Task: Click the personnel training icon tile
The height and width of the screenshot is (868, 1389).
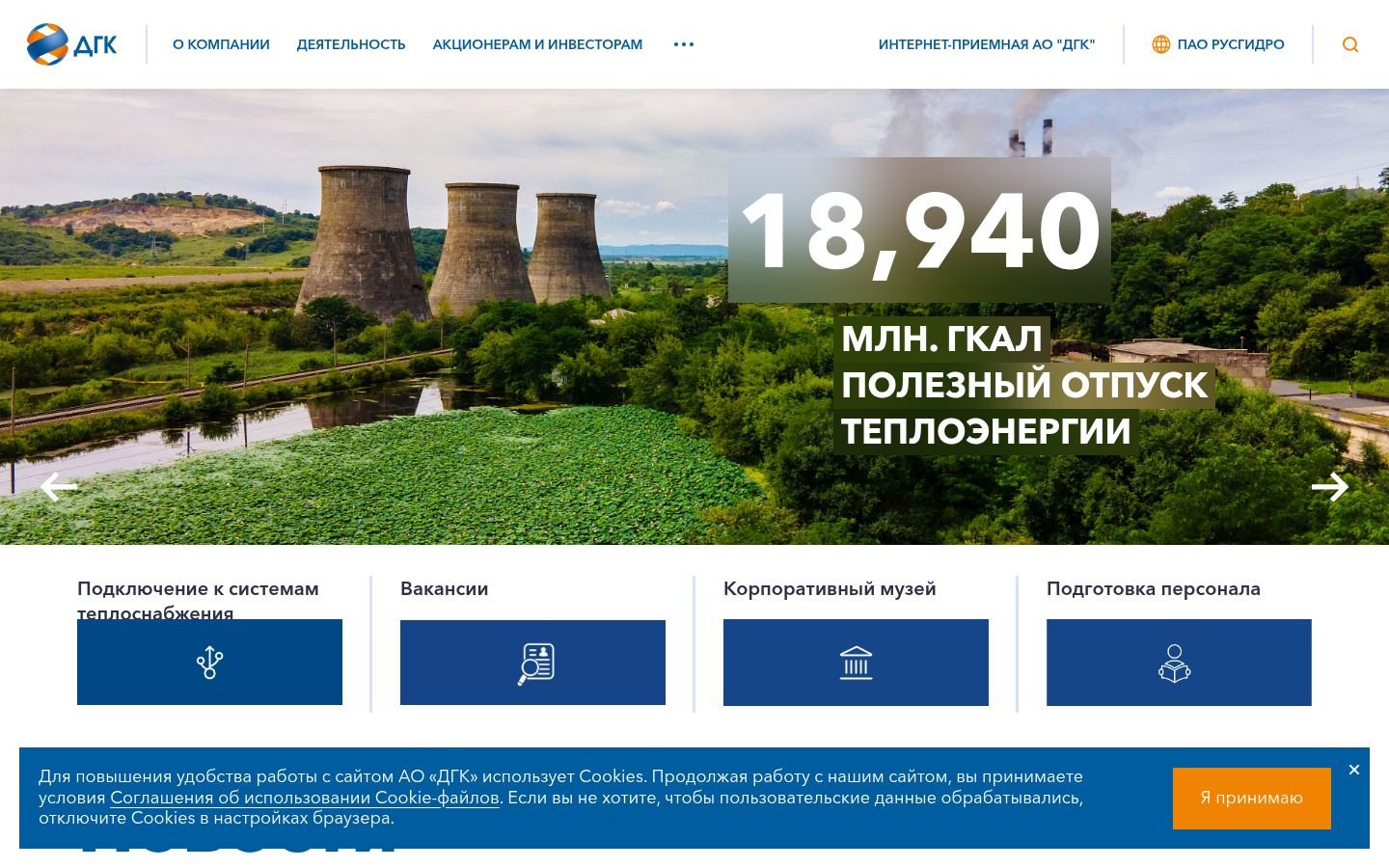Action: tap(1179, 663)
